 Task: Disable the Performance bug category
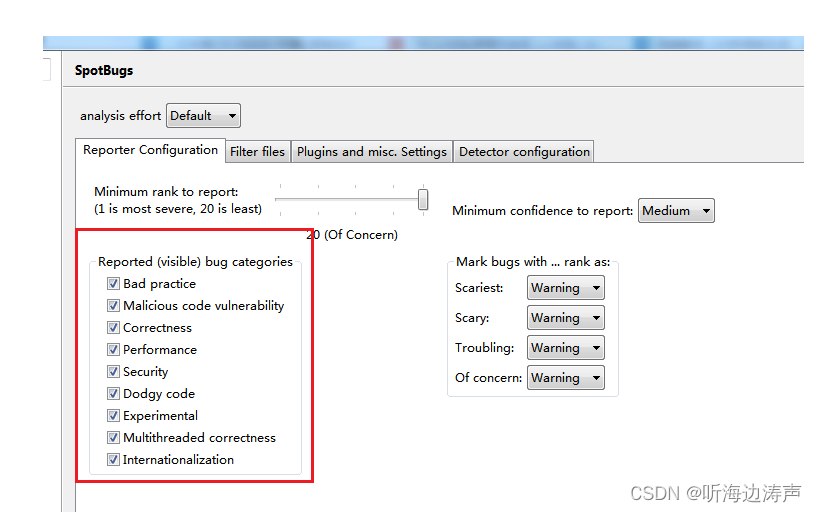click(113, 349)
